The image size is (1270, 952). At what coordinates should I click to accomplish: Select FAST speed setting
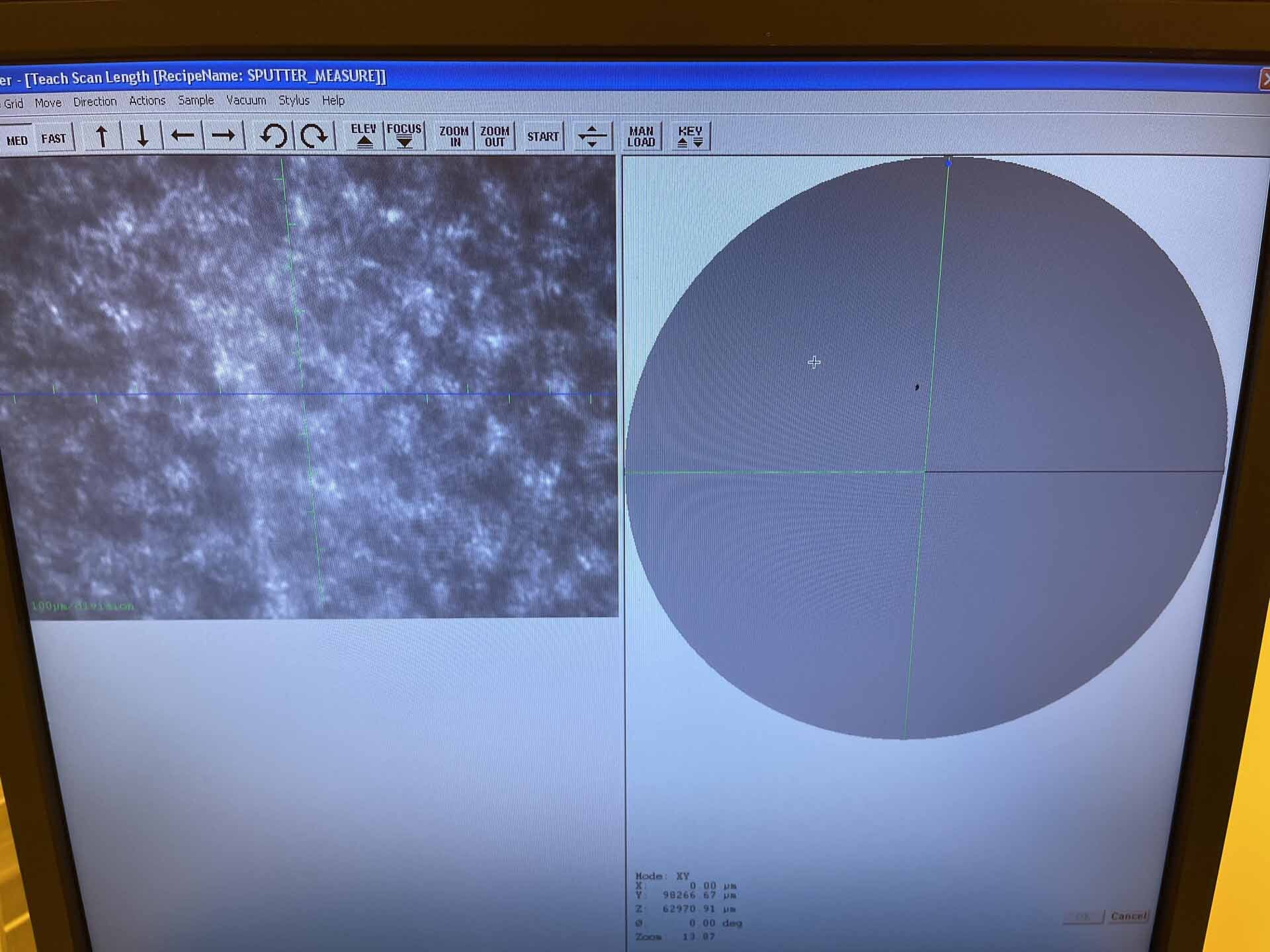(54, 138)
